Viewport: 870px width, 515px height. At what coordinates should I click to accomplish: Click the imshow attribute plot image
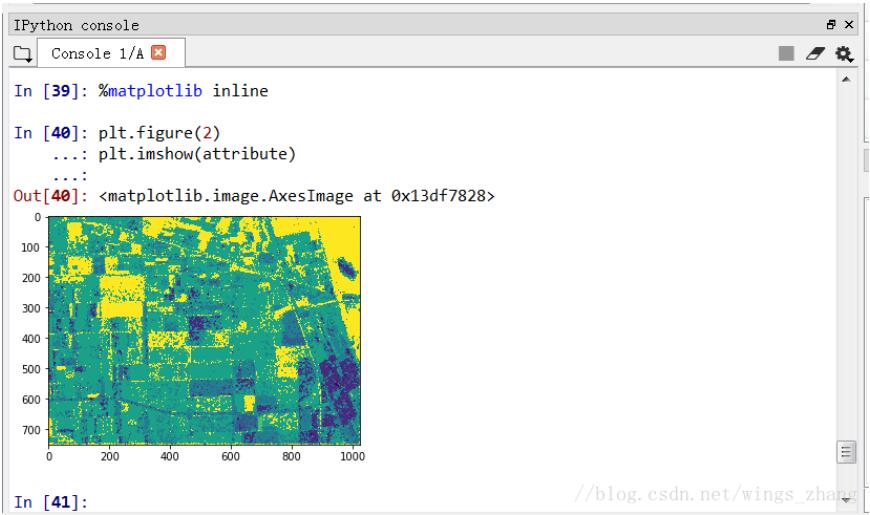point(204,331)
